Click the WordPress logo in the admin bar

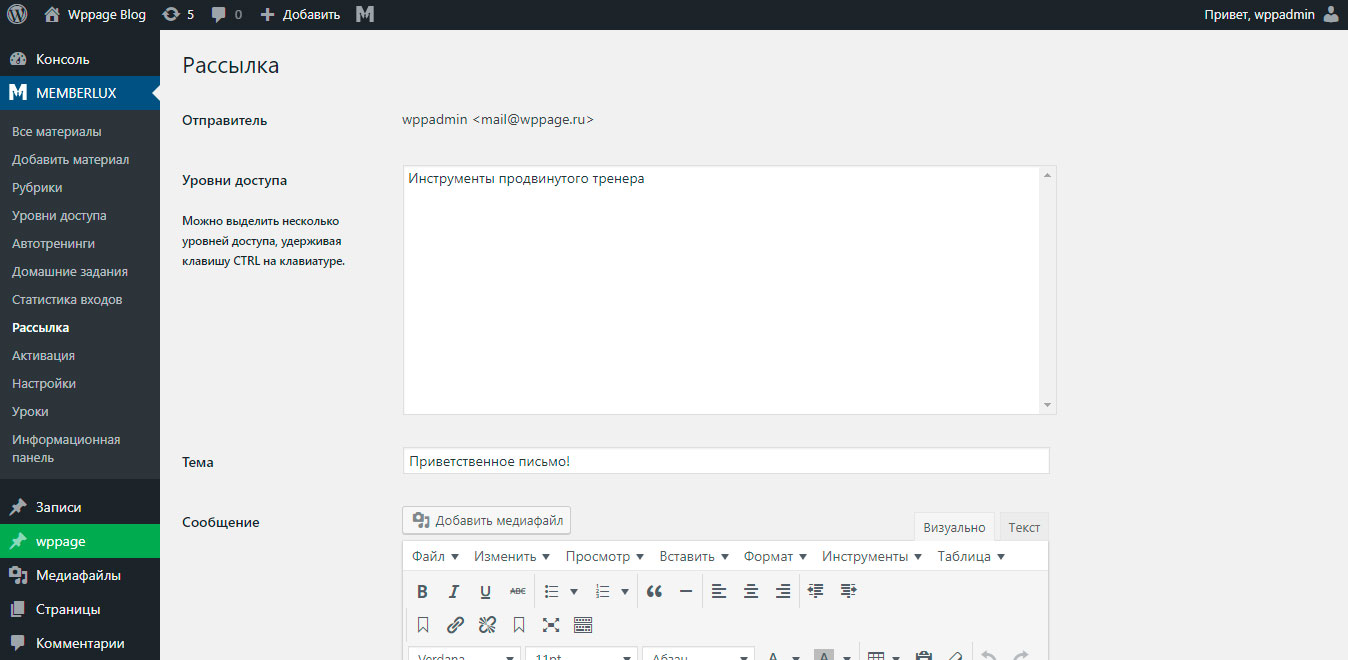17,14
